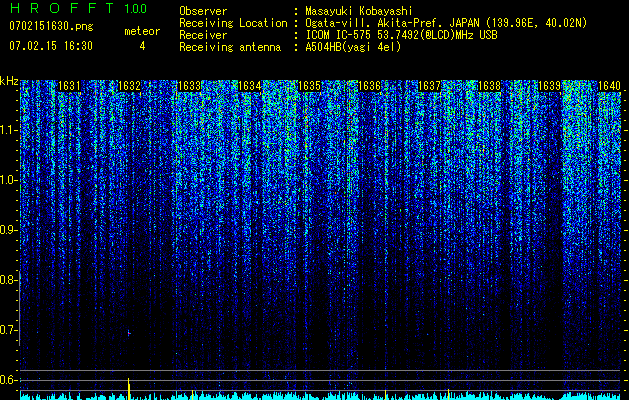Image resolution: width=629 pixels, height=400 pixels.
Task: Click the gray vertical bar beside the 0.8 kHz label
Action: pos(19,308)
